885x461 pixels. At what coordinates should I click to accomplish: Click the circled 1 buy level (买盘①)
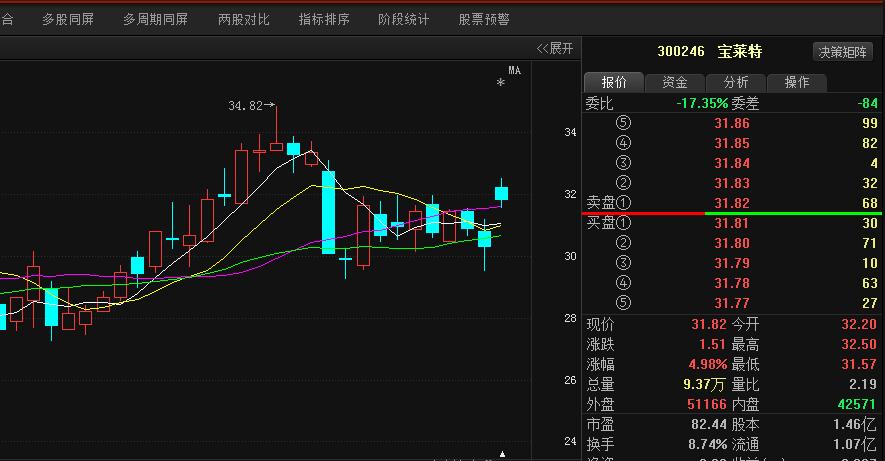[605, 223]
